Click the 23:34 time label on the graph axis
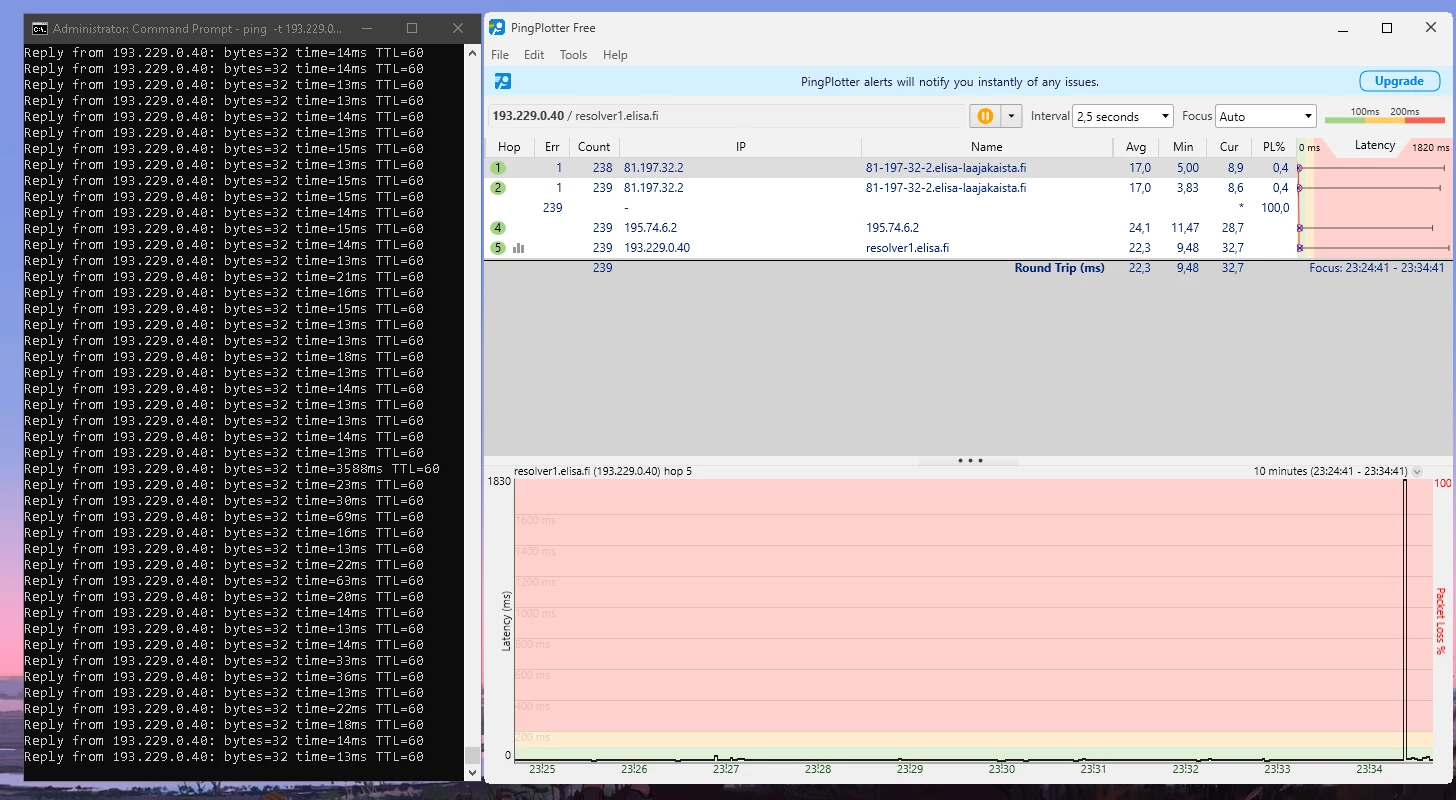 point(1369,770)
